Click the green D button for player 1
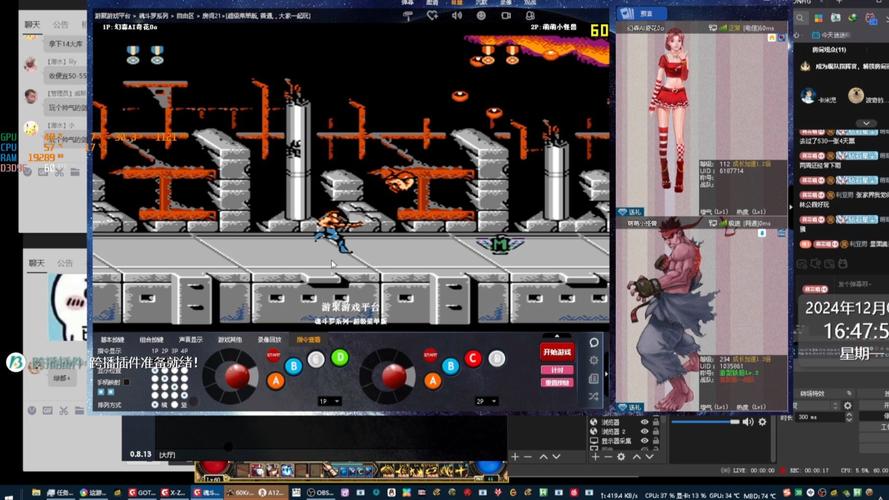The image size is (889, 500). (x=340, y=357)
